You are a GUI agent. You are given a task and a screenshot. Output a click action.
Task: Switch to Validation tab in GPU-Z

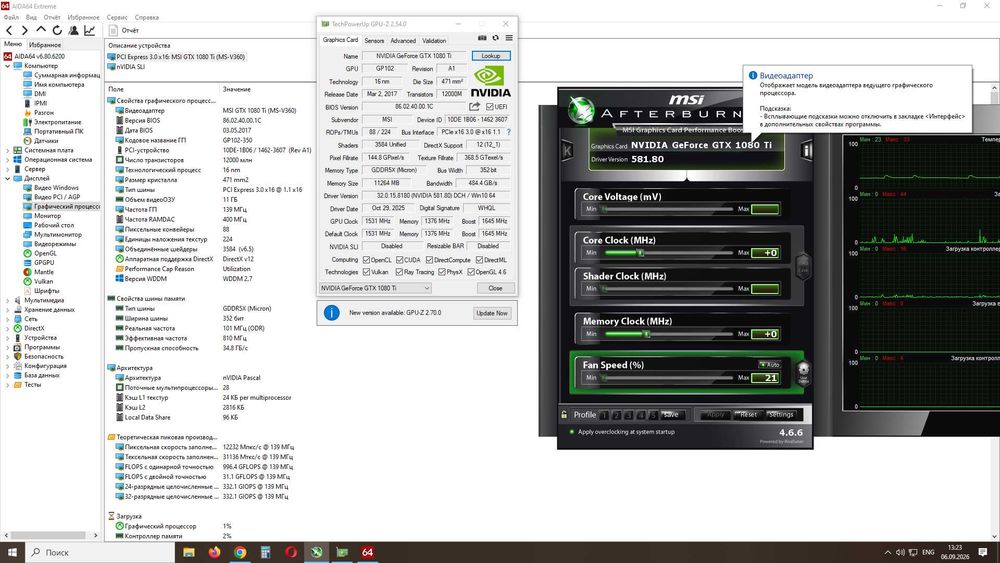434,40
